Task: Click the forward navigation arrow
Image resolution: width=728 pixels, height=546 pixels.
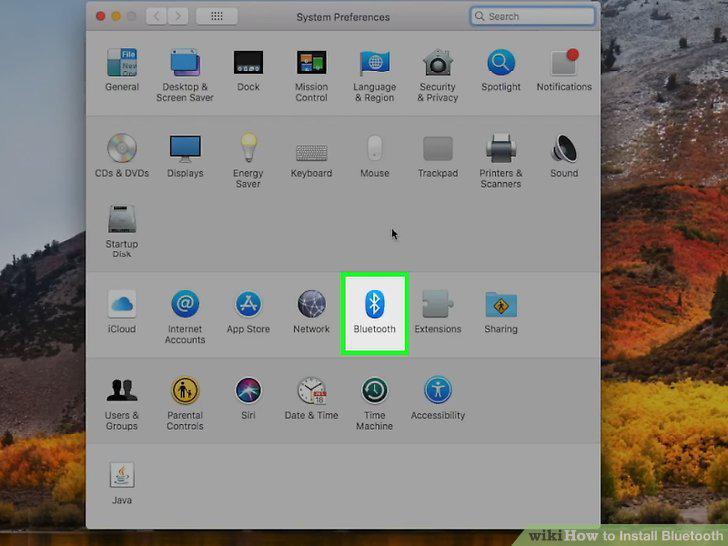Action: tap(178, 16)
